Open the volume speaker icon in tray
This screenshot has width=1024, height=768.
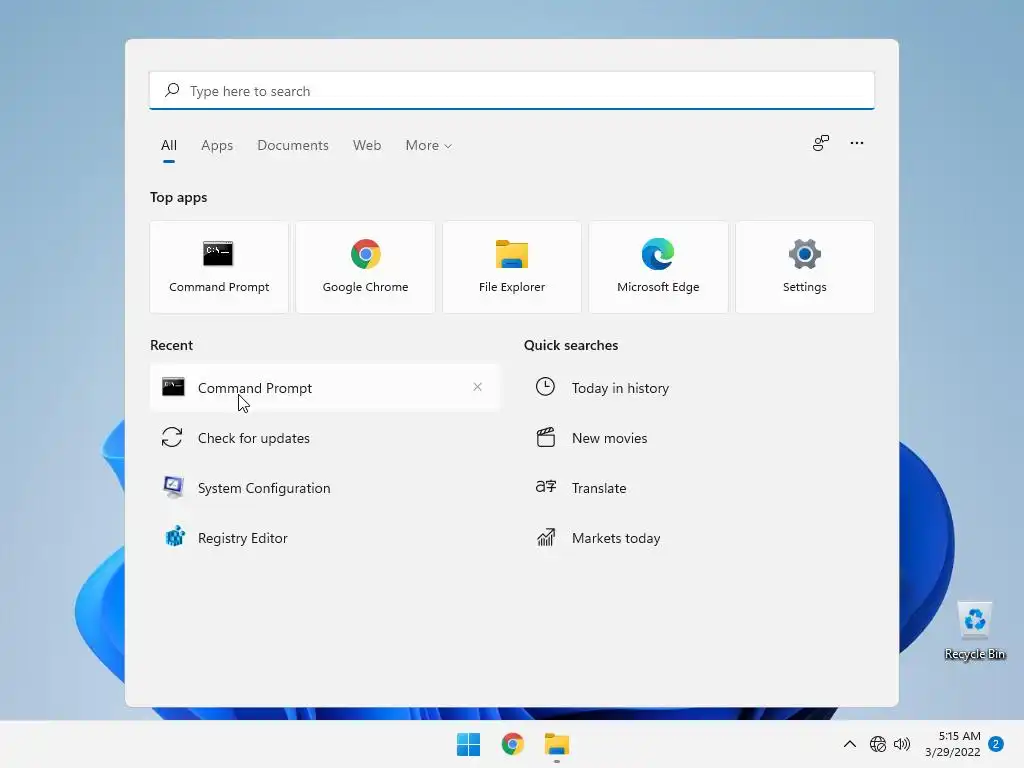point(902,744)
